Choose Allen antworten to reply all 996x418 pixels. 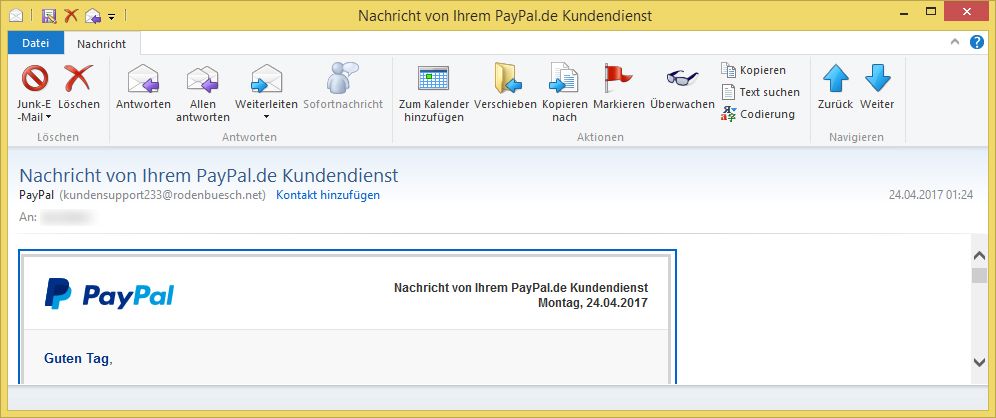[203, 93]
